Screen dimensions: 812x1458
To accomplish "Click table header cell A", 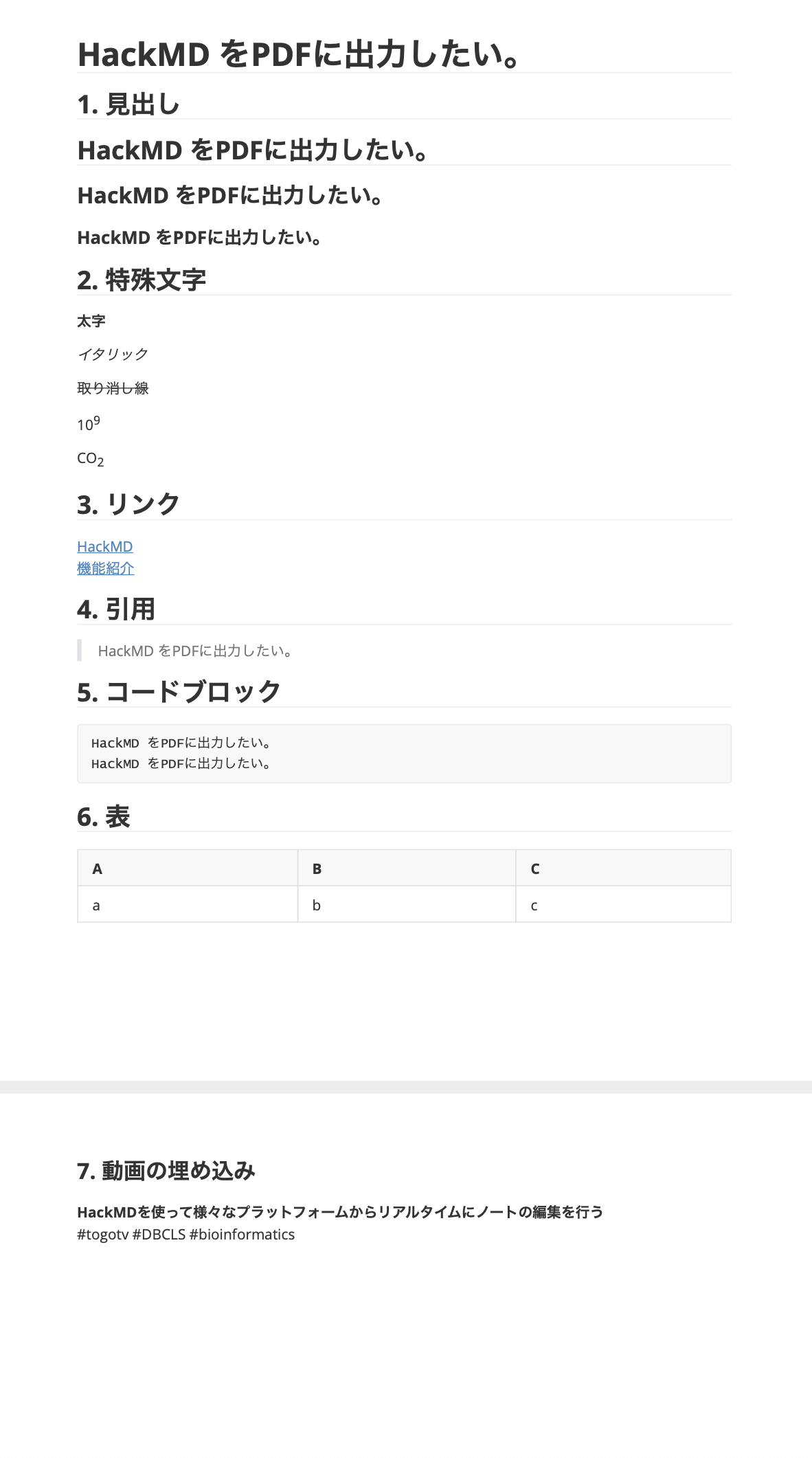I will [x=188, y=868].
